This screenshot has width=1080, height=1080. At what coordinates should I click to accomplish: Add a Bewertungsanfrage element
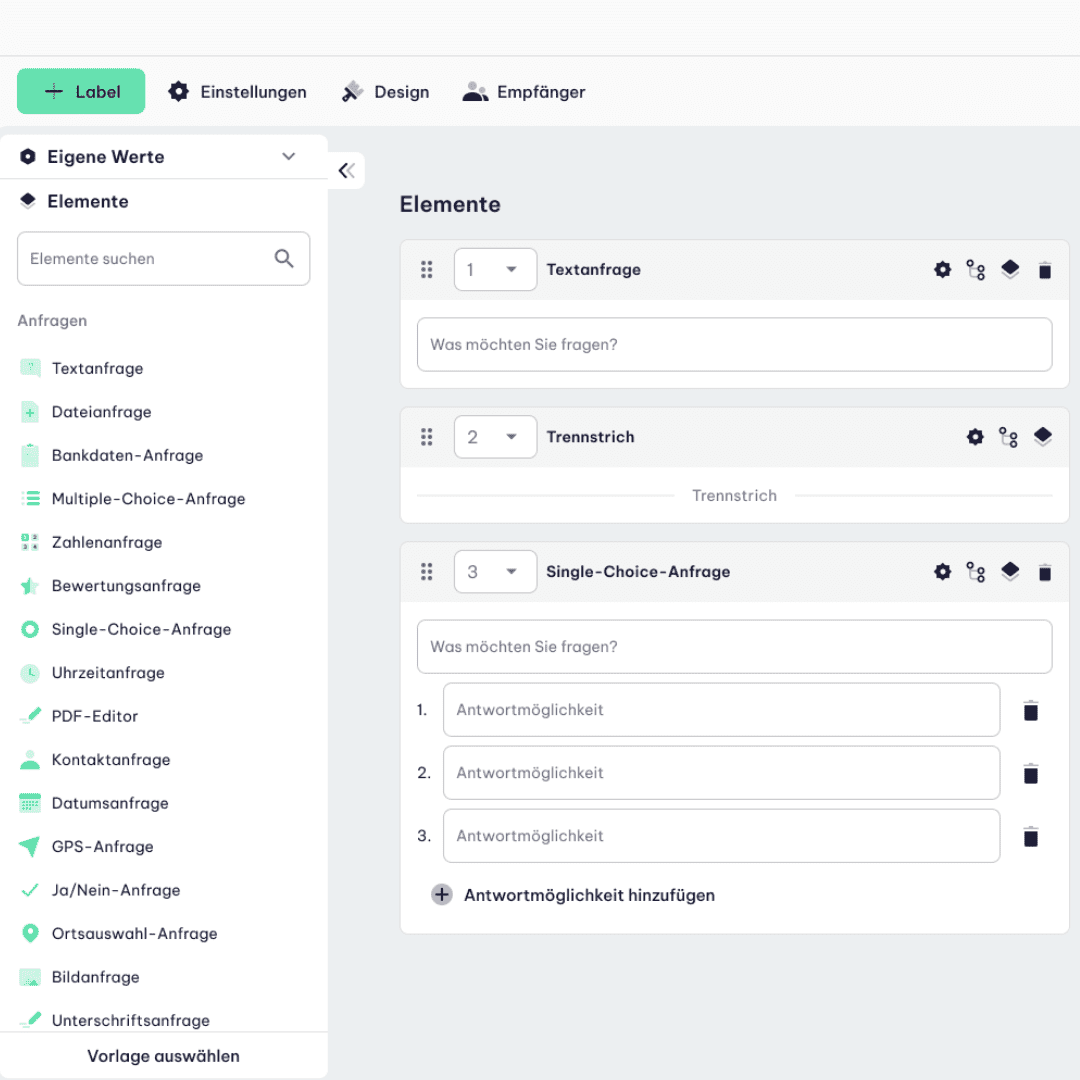tap(110, 585)
